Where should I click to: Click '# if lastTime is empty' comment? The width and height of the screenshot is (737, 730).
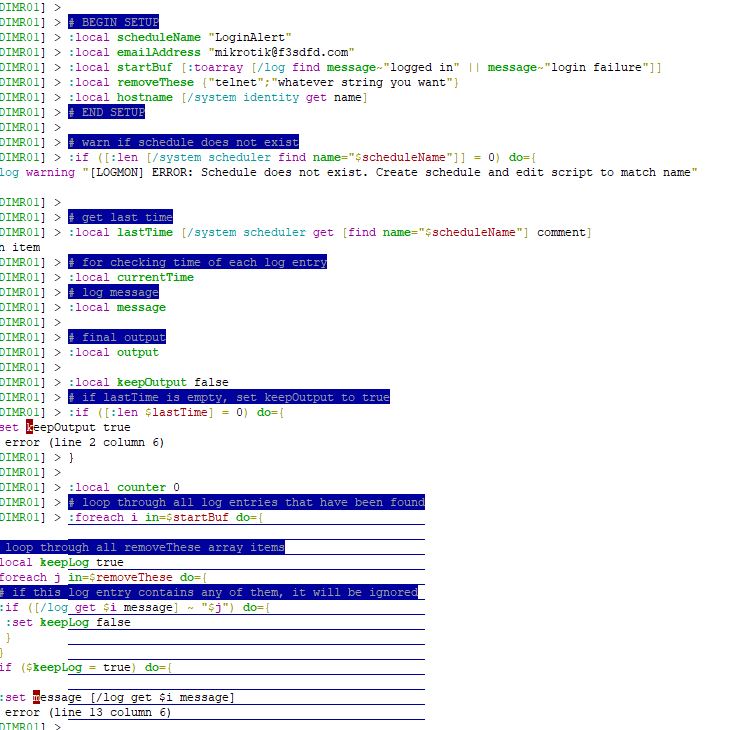tap(229, 397)
